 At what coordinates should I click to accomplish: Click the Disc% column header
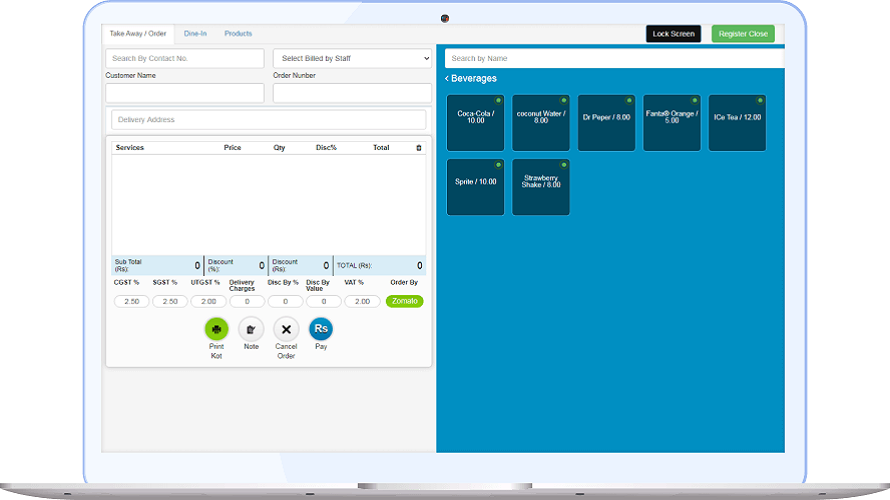(326, 148)
